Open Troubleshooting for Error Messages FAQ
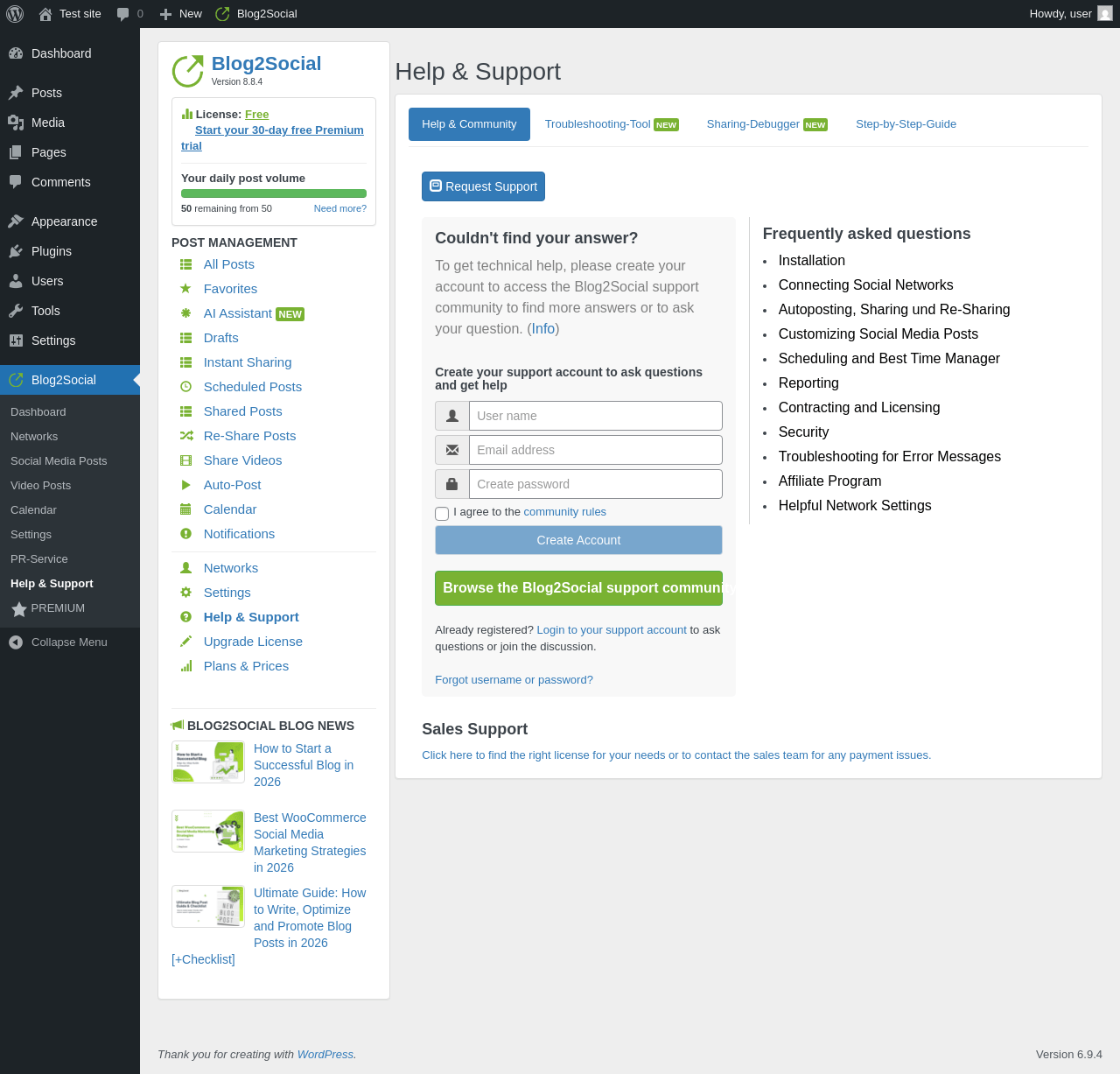The width and height of the screenshot is (1120, 1074). point(889,457)
